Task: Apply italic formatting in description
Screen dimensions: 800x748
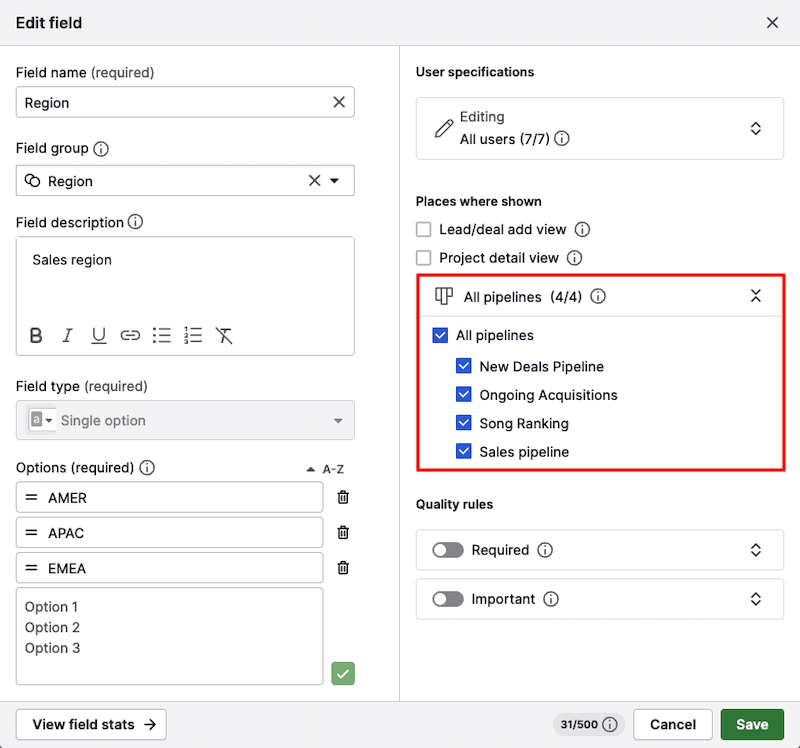Action: [67, 336]
